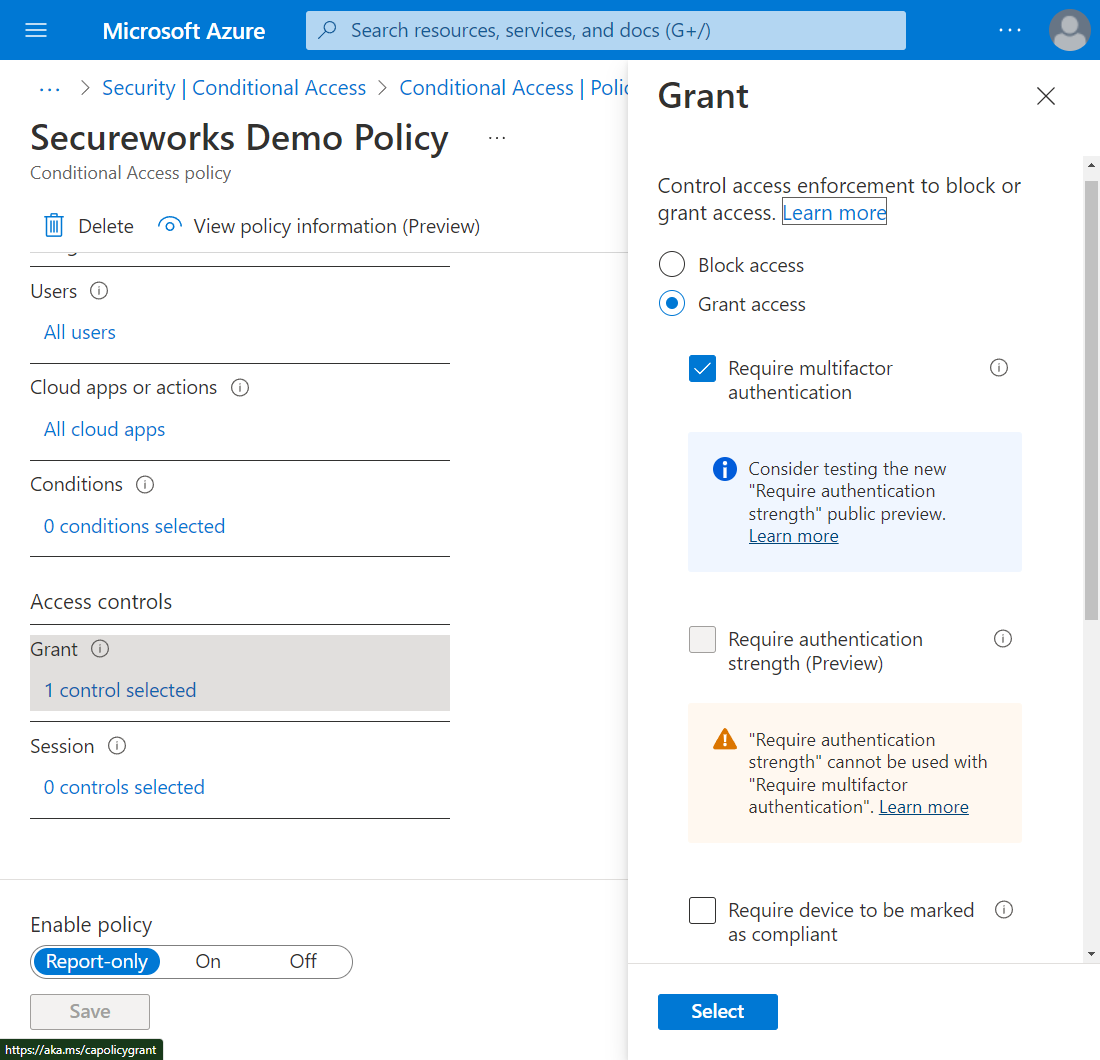Click Learn more in authentication strength preview notice
Image resolution: width=1100 pixels, height=1060 pixels.
coord(793,536)
